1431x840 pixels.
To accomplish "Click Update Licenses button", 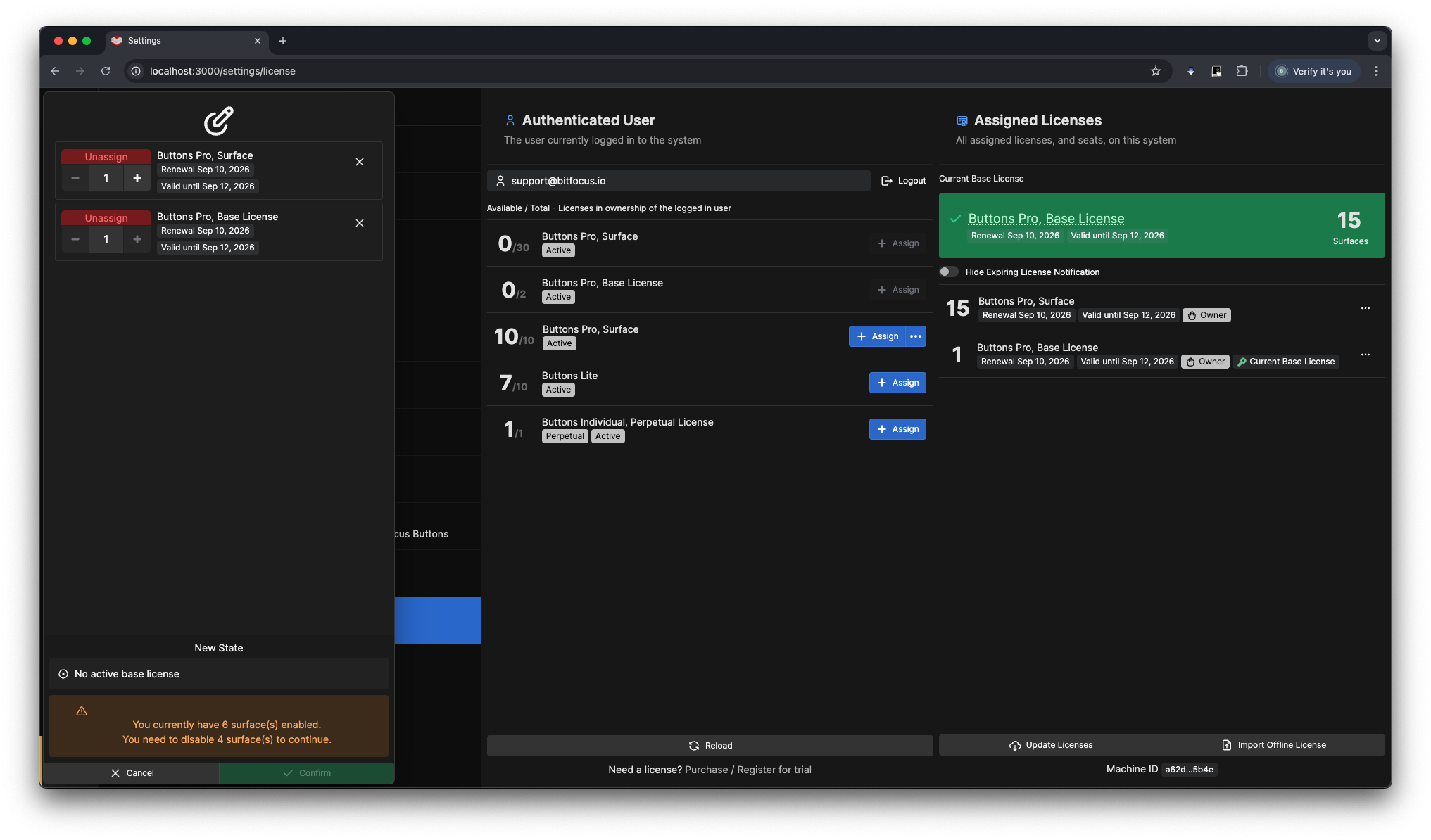I will point(1050,745).
